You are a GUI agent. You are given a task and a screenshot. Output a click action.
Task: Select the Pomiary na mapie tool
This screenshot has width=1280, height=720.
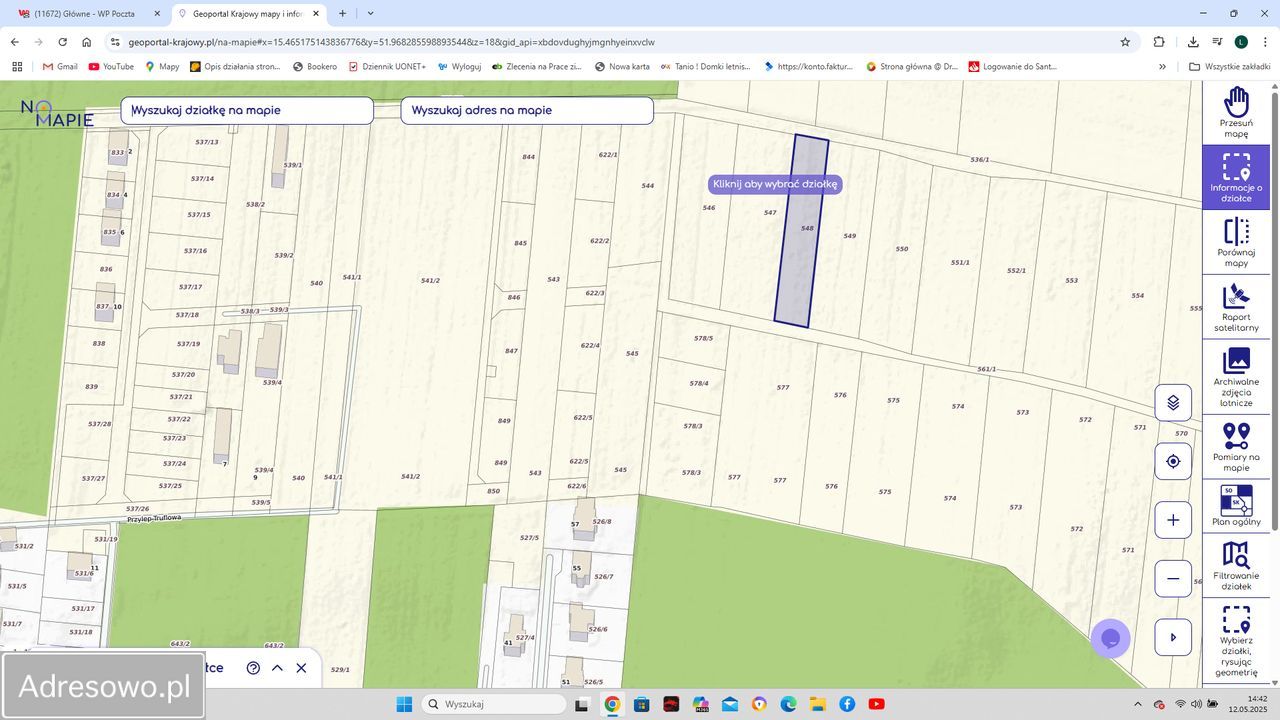[1236, 446]
